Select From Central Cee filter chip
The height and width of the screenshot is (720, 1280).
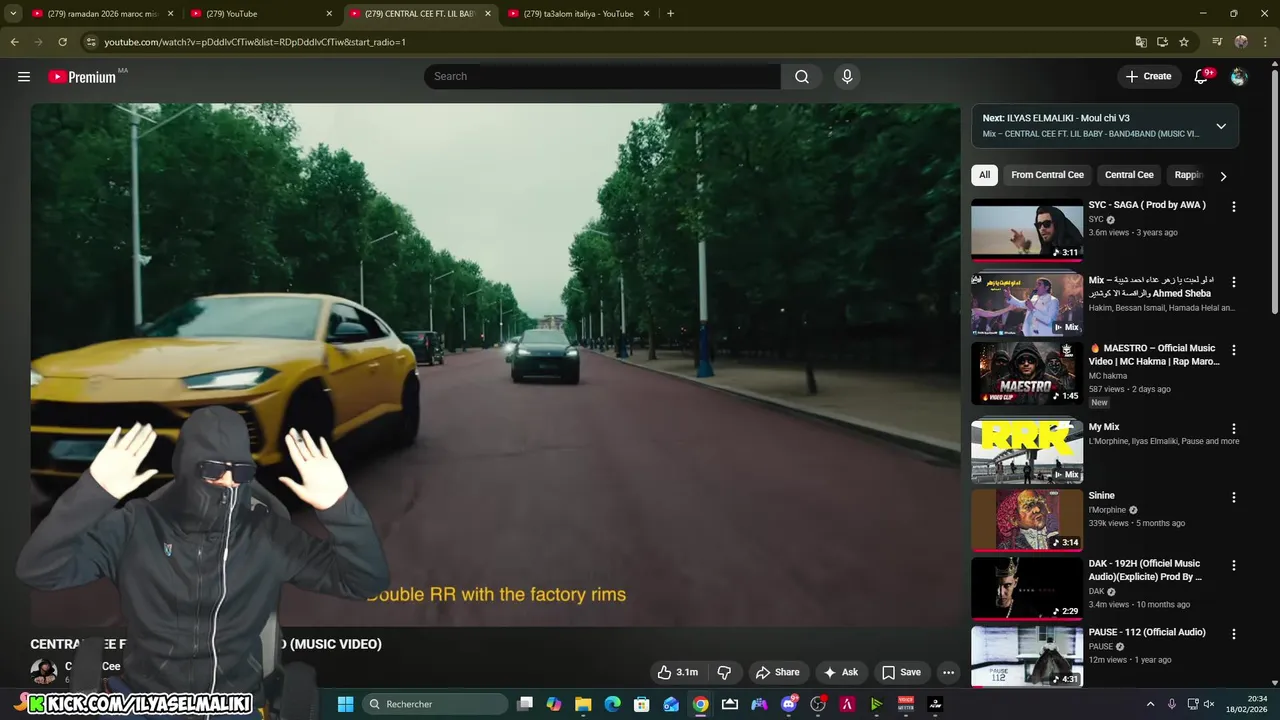(x=1047, y=175)
